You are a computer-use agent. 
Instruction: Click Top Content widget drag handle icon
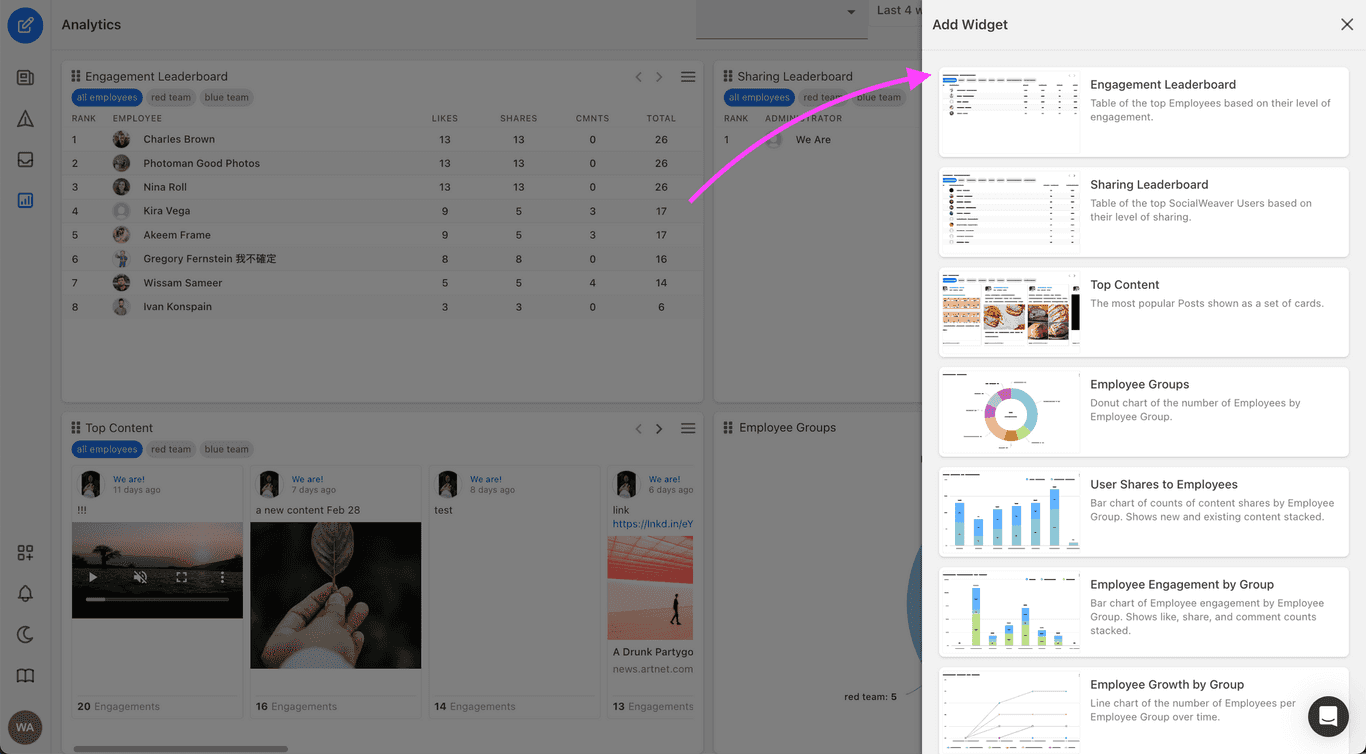(x=76, y=428)
